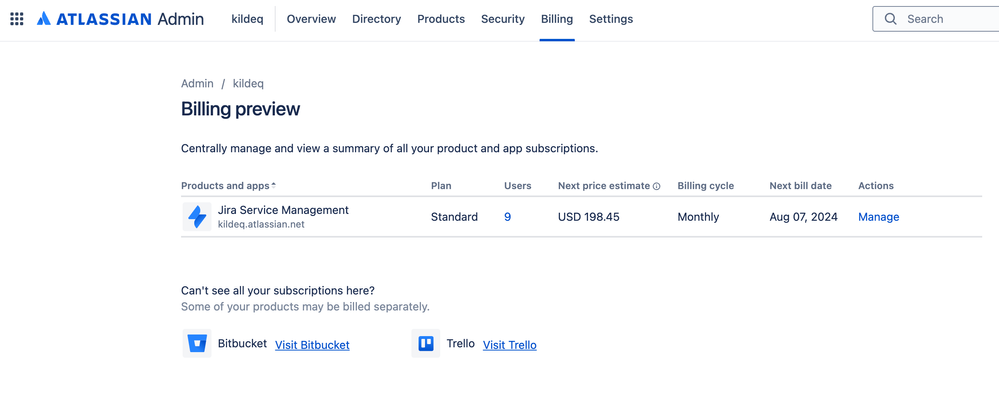The image size is (999, 395).
Task: Open the app switcher grid icon
Action: [17, 19]
